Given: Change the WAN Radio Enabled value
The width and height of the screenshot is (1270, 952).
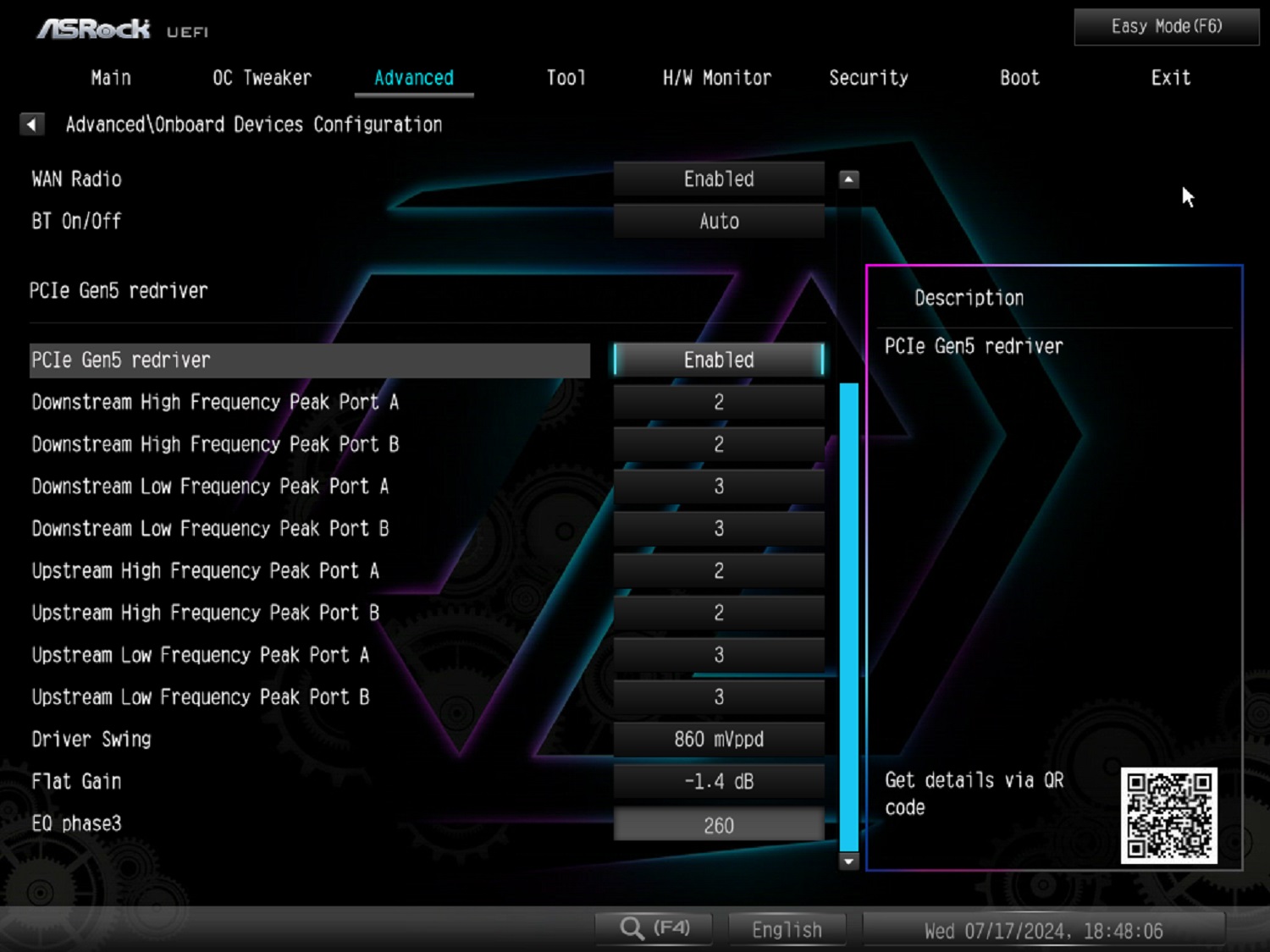Looking at the screenshot, I should click(719, 179).
